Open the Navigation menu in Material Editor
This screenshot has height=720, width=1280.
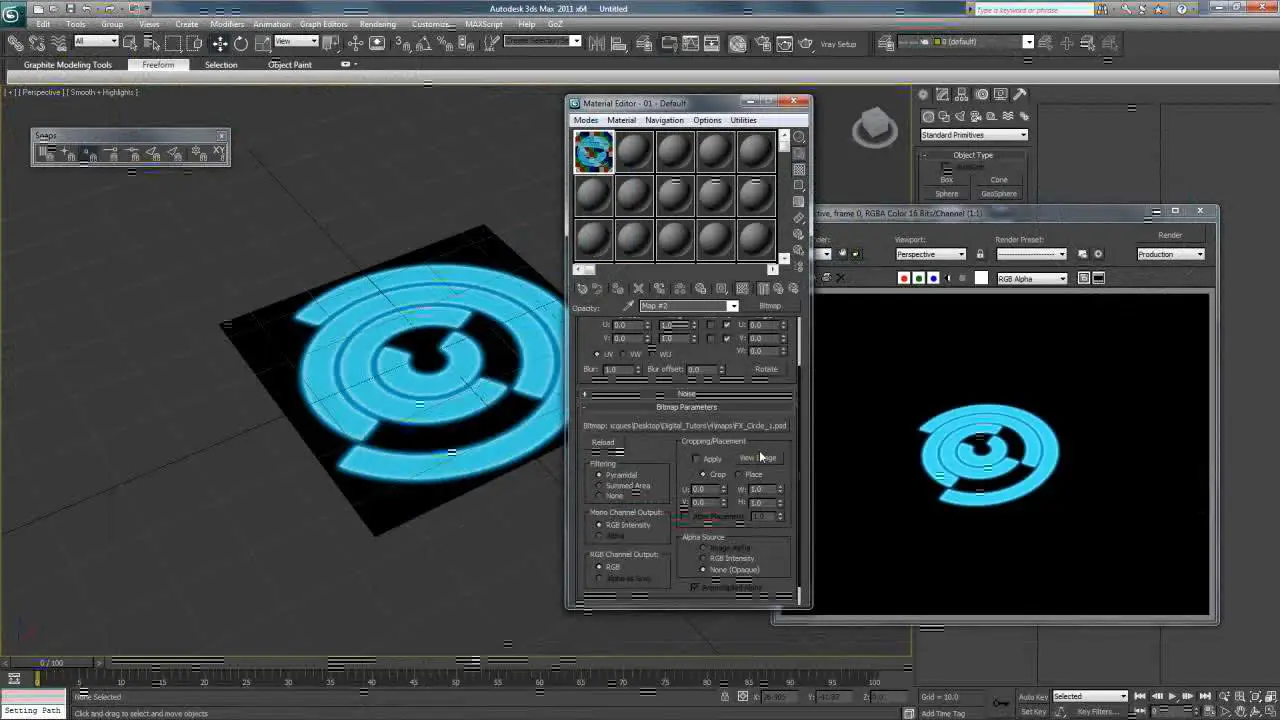pos(664,120)
